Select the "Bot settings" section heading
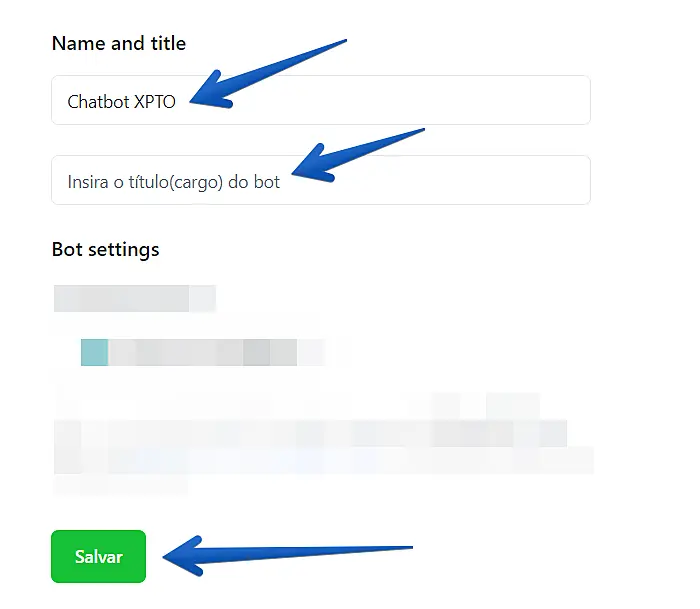Viewport: 700px width, 609px height. tap(105, 249)
